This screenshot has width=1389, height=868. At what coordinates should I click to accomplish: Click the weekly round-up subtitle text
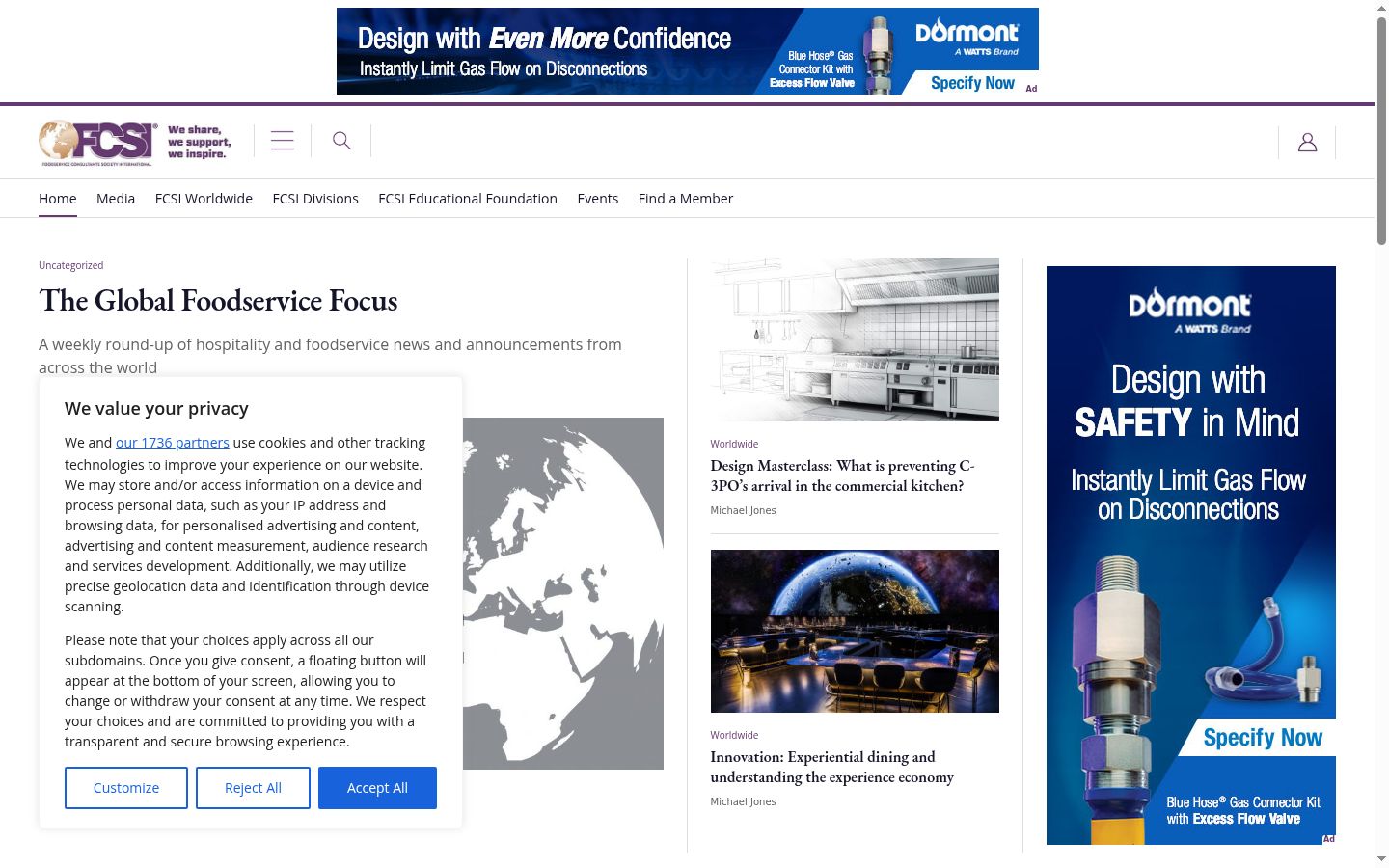330,356
